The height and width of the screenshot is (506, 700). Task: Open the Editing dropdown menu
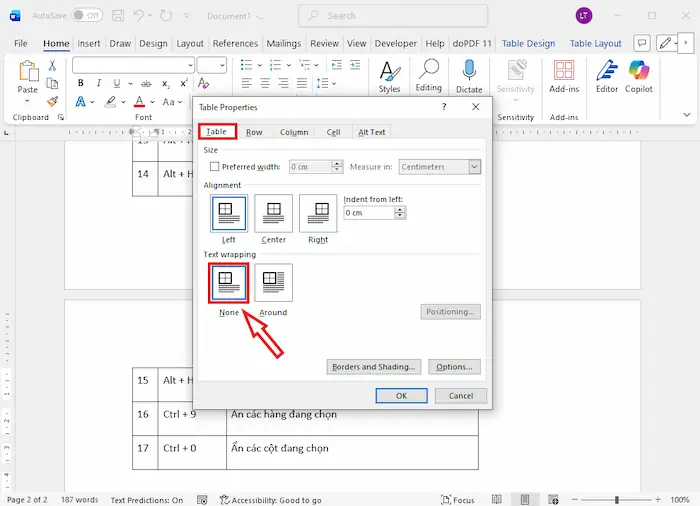(x=429, y=74)
